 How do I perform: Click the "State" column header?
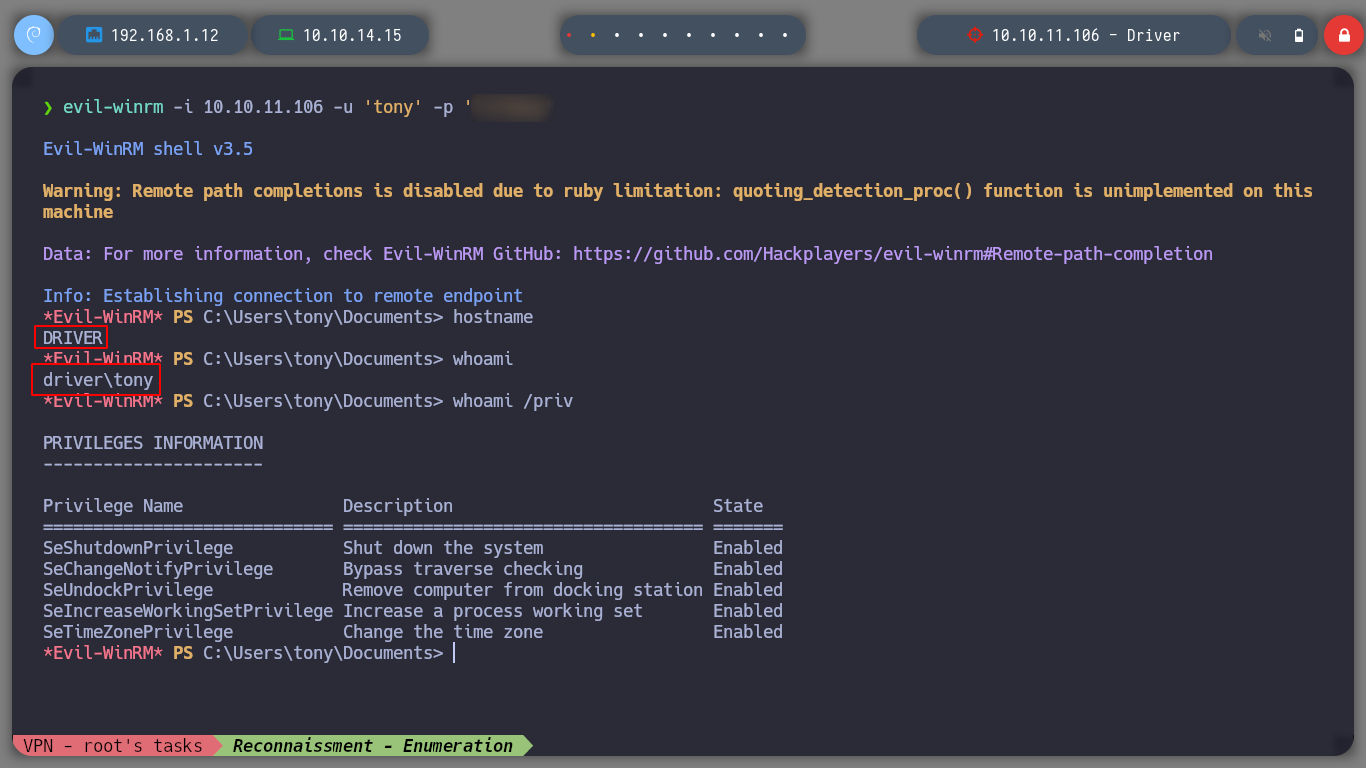click(x=738, y=506)
